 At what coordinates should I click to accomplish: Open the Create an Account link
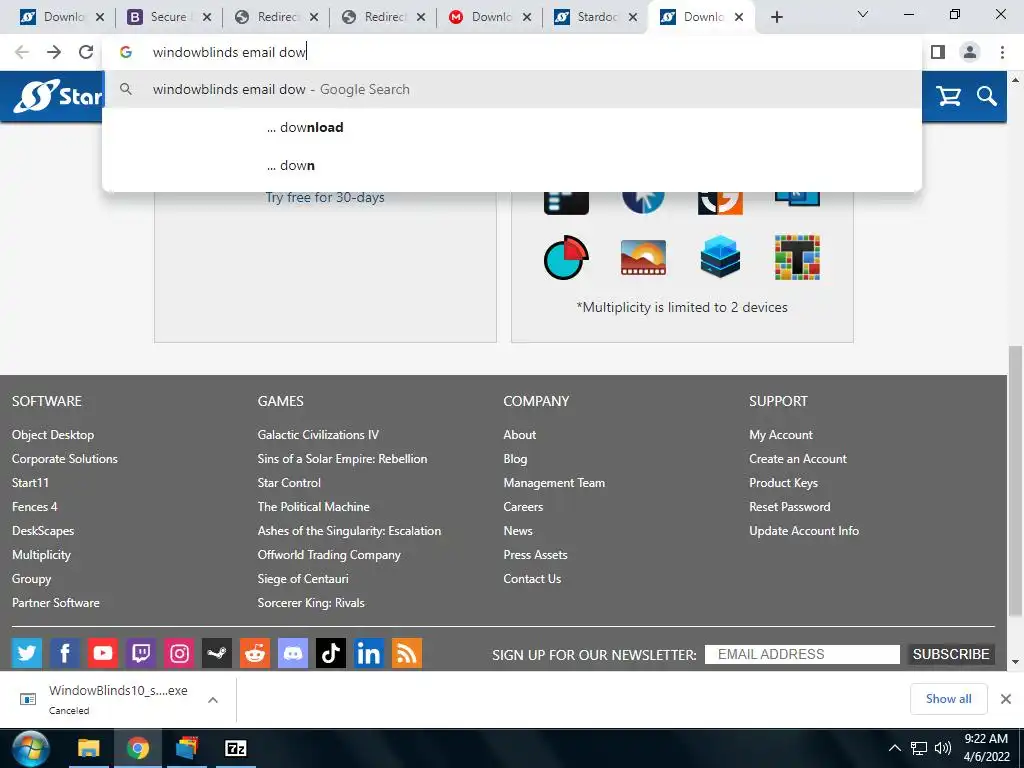(797, 459)
